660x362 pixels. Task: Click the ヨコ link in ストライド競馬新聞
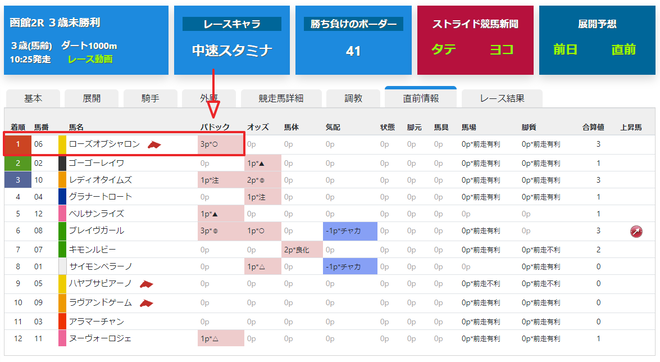coord(502,50)
